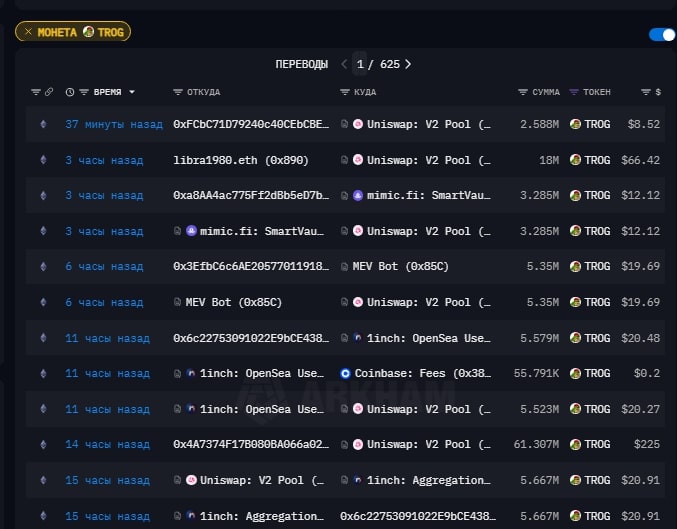Select the 61.307M amount cell

click(536, 444)
